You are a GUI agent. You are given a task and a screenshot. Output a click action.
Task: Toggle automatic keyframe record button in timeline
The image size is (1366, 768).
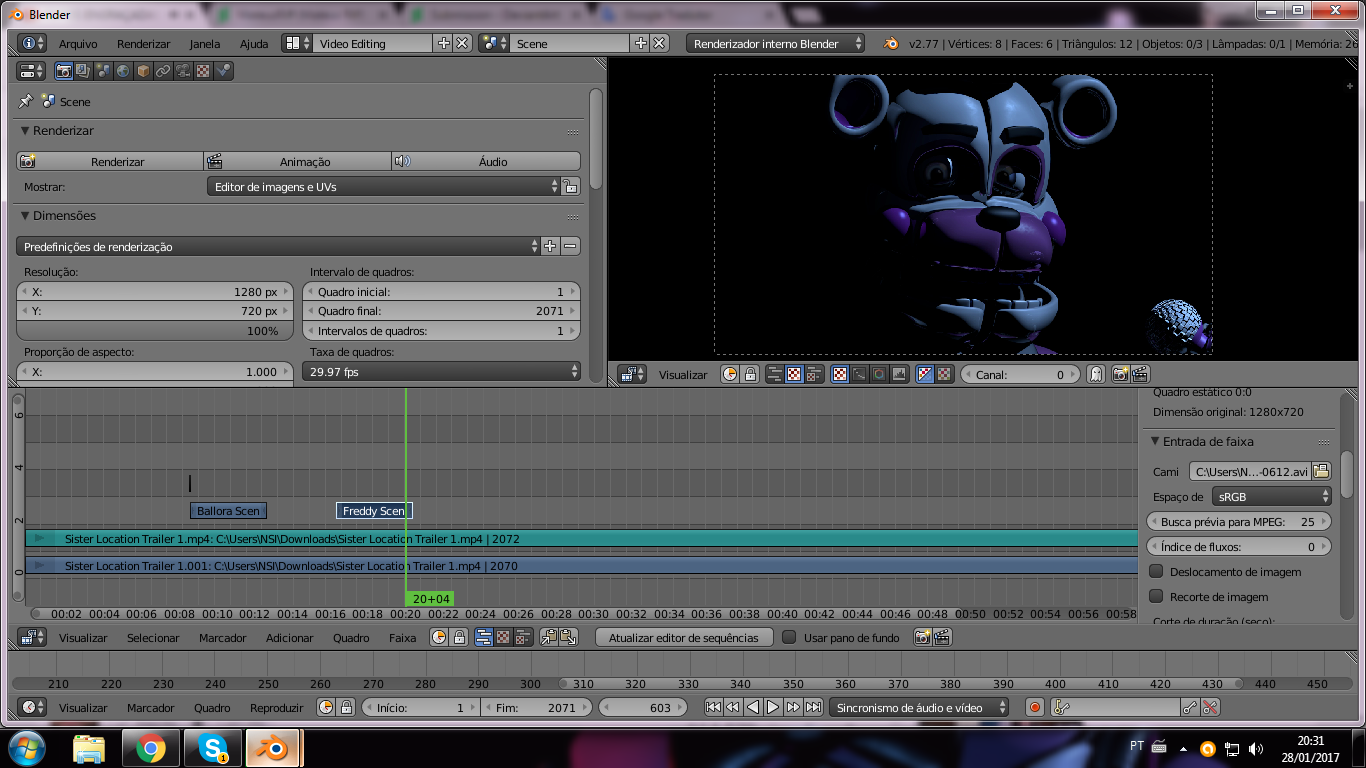pos(1035,707)
